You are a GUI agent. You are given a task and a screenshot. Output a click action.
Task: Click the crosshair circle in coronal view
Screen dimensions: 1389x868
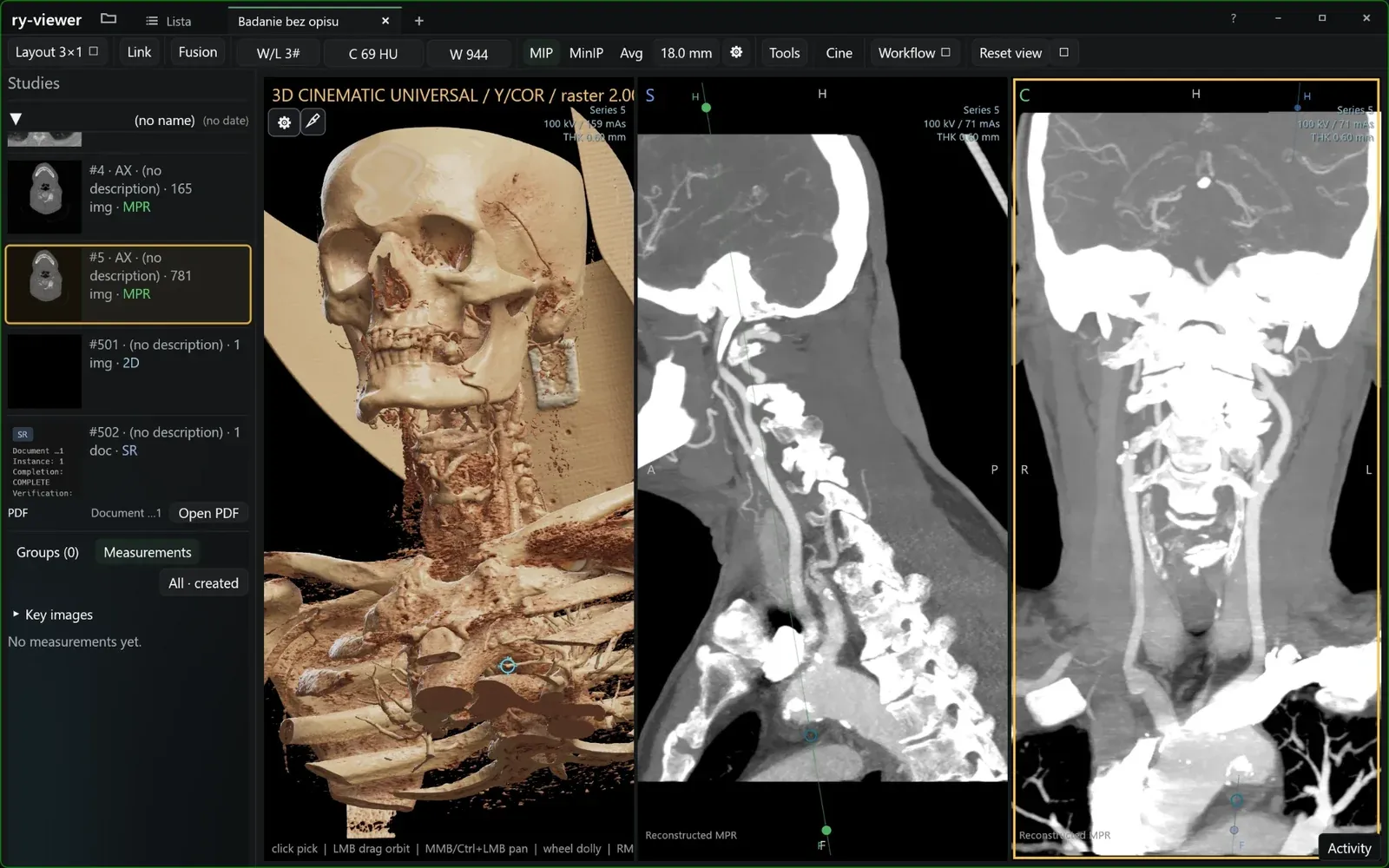[1236, 800]
